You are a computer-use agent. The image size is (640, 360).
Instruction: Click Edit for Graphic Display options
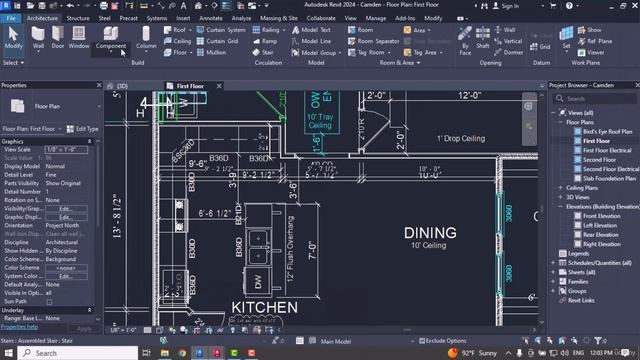66,217
